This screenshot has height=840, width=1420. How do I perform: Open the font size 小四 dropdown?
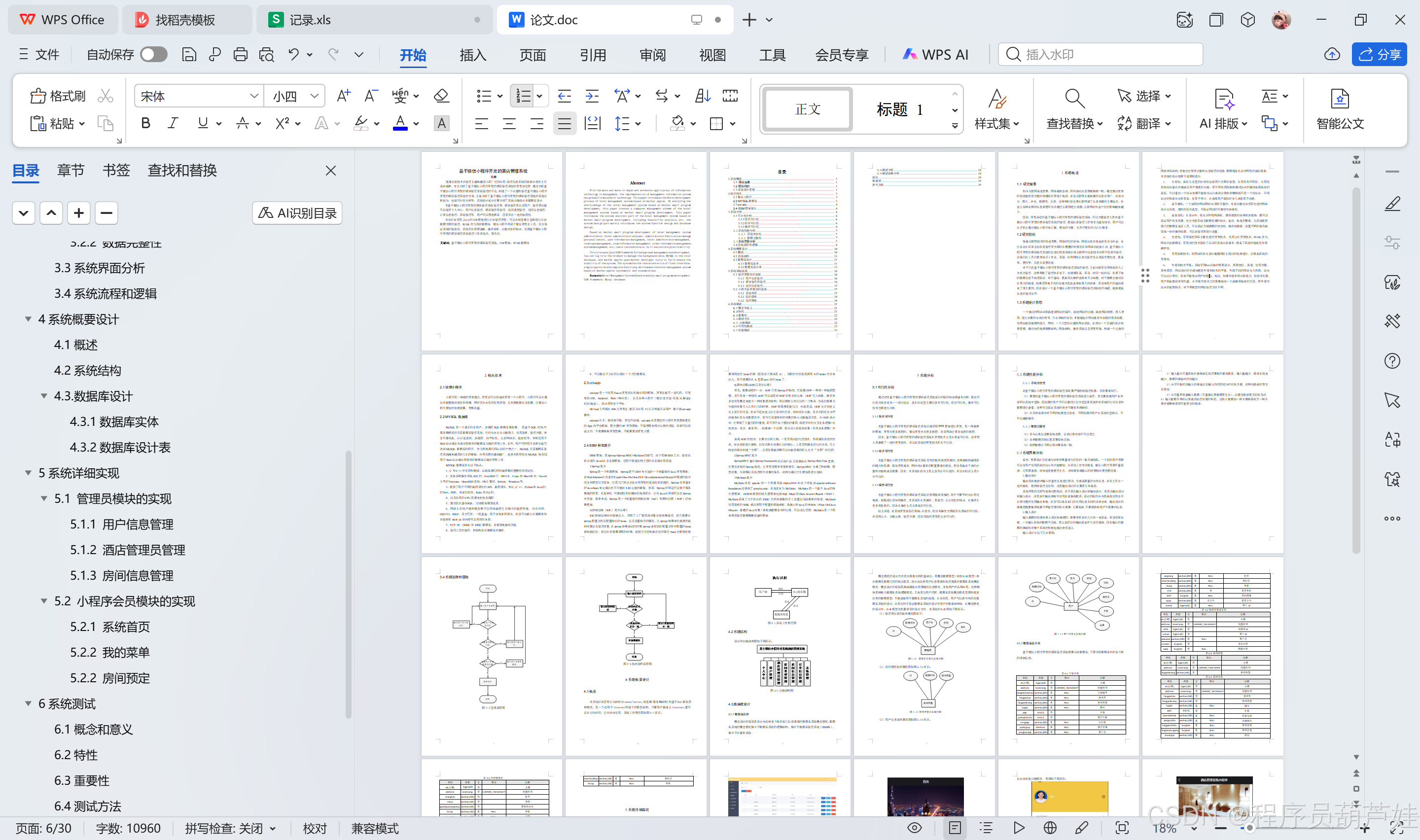[x=315, y=96]
